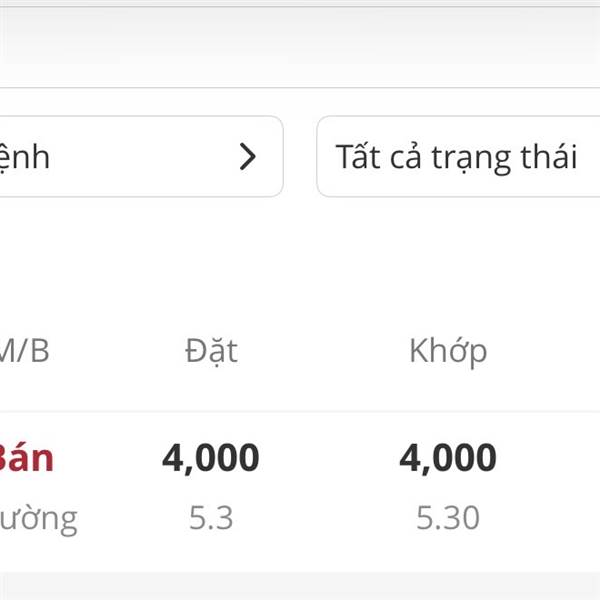
Task: Click the "Khớp" column header
Action: click(x=448, y=351)
